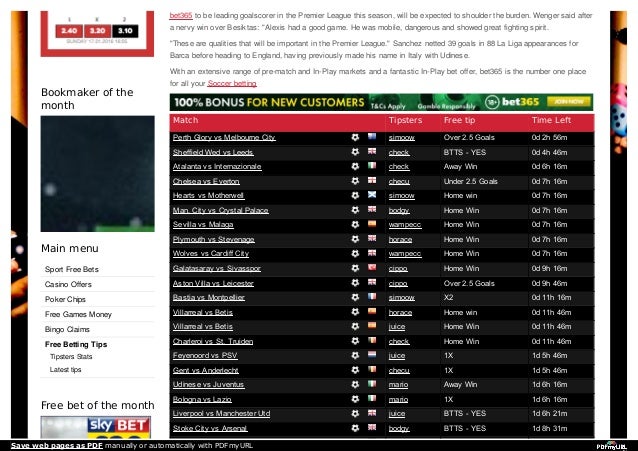
Task: Open Feyenoord vs PSV match link
Action: pyautogui.click(x=205, y=356)
